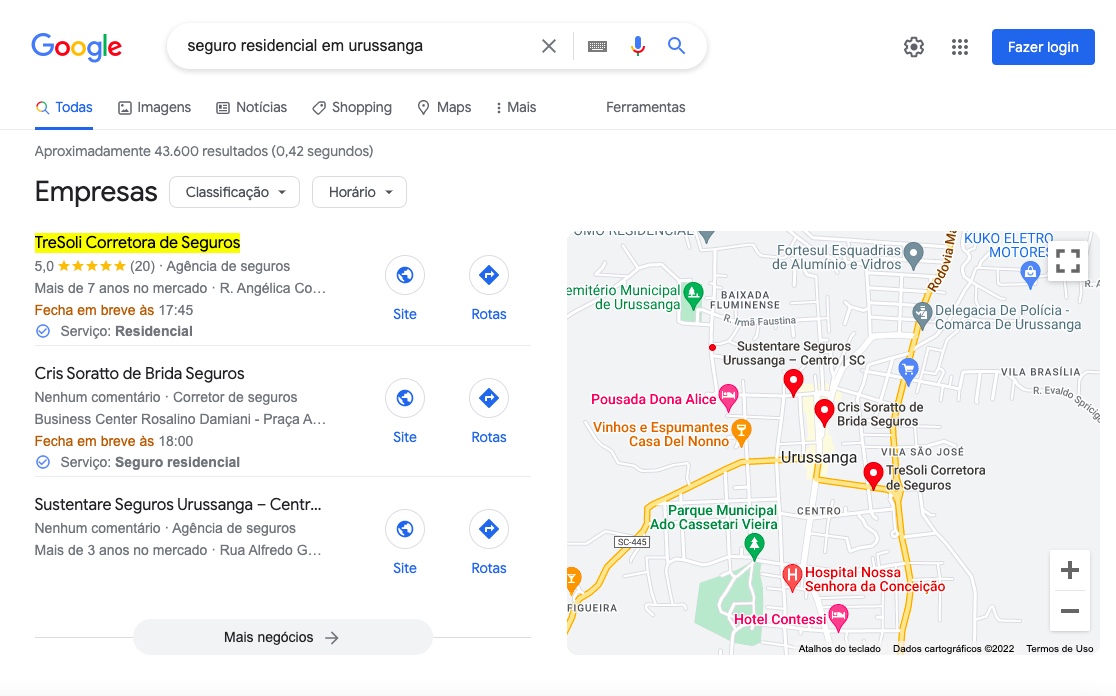Select the Sustentare Seguros map pin

pyautogui.click(x=794, y=382)
